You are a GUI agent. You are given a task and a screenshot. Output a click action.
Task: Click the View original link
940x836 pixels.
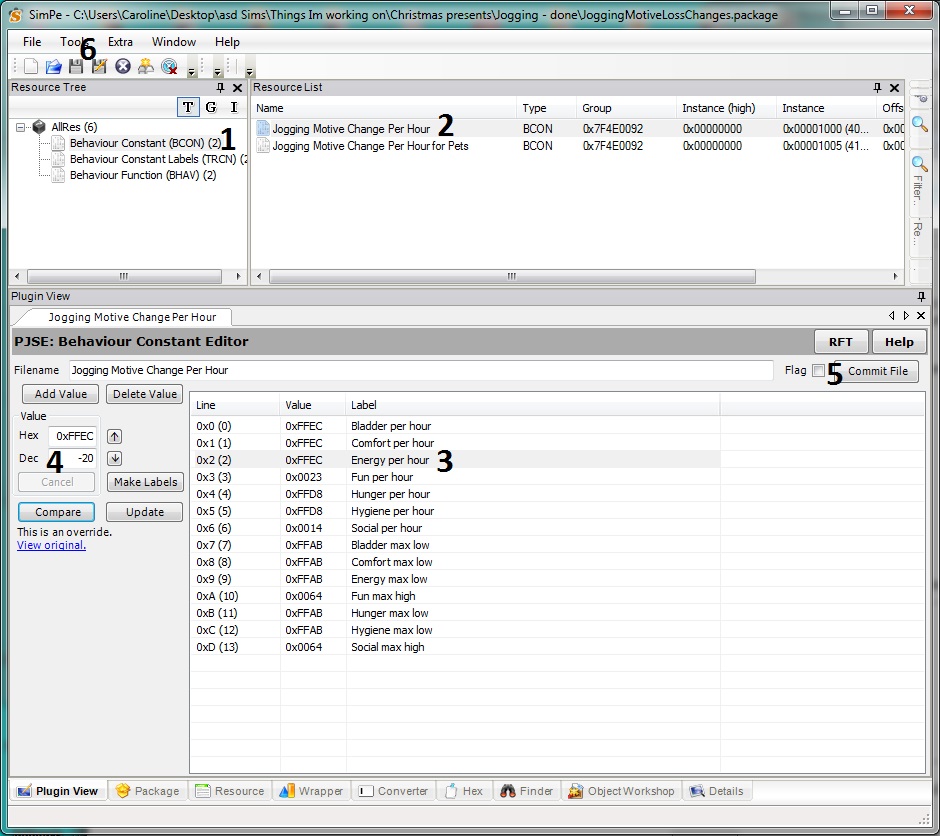pos(51,545)
